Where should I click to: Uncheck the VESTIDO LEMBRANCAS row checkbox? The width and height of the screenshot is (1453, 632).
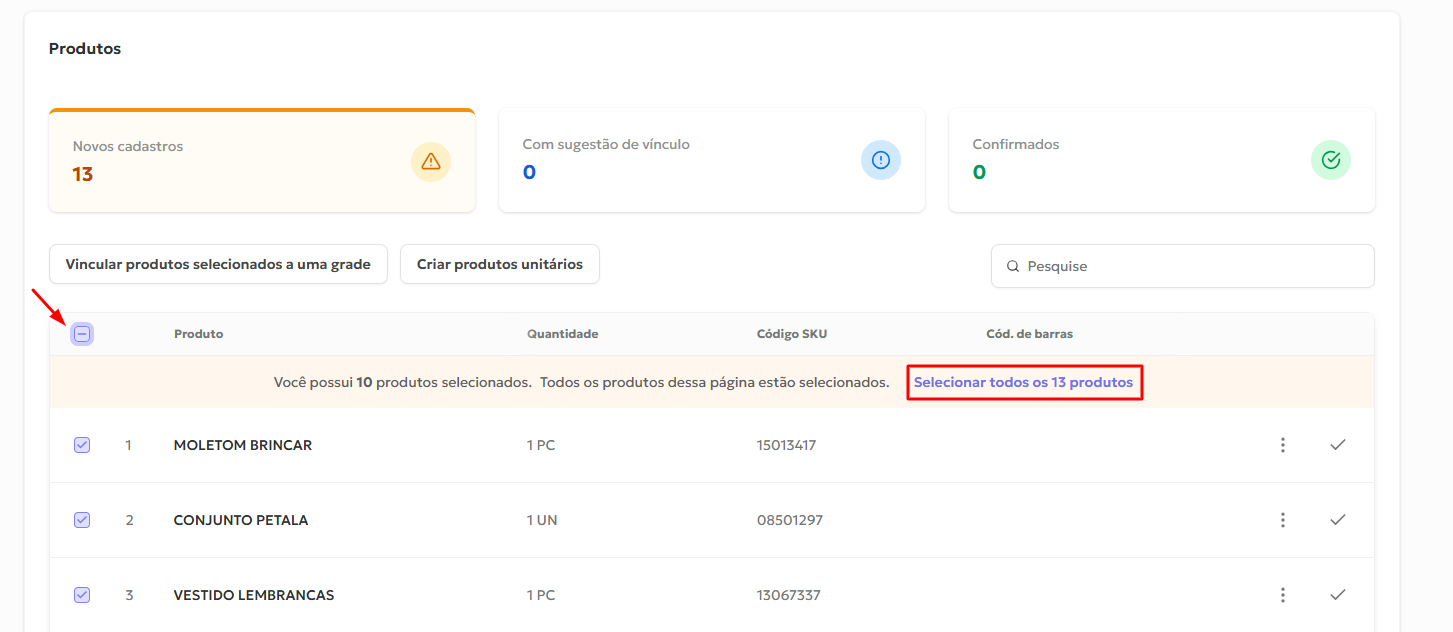coord(82,595)
